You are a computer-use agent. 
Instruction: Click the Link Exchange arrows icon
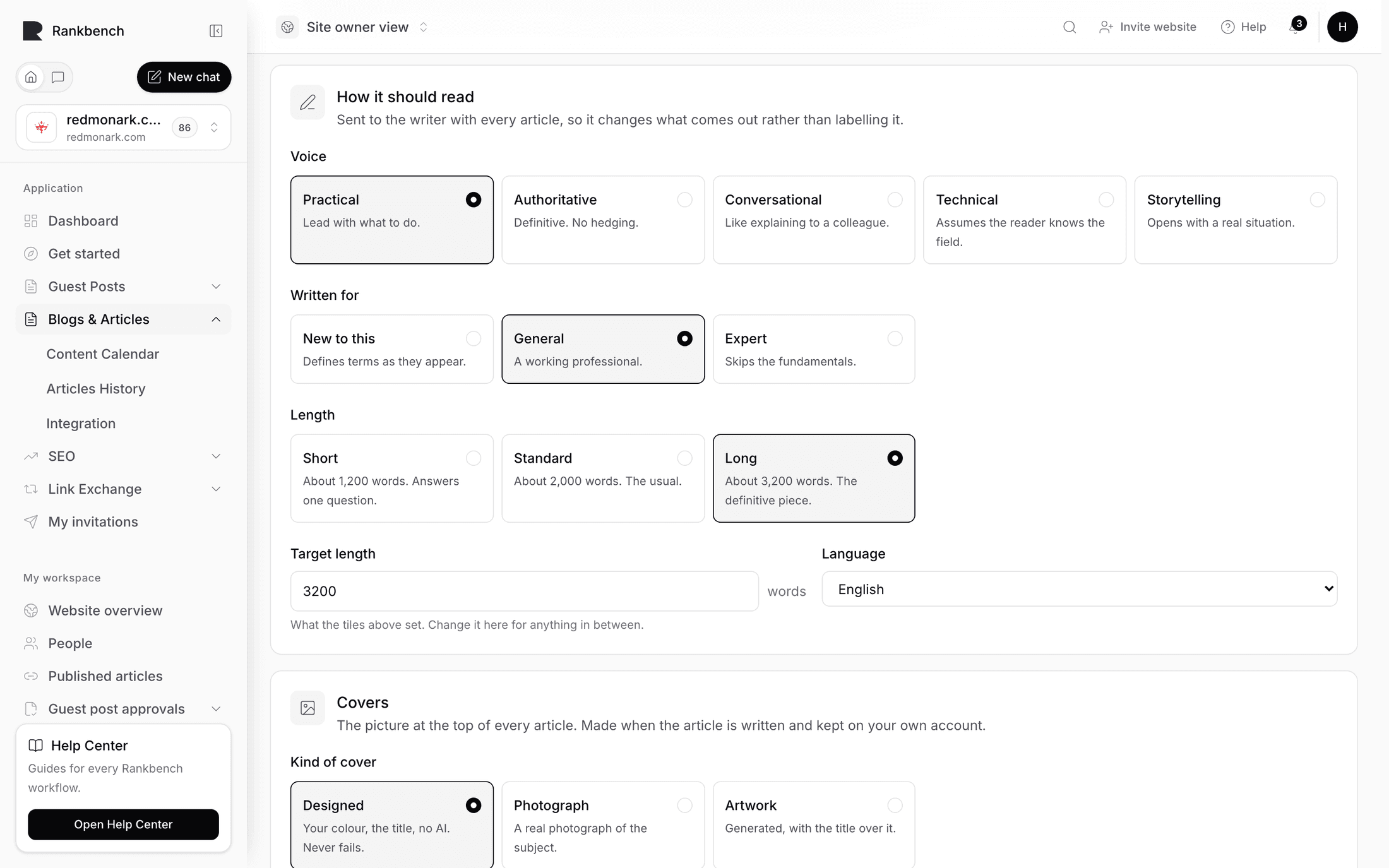(x=31, y=489)
